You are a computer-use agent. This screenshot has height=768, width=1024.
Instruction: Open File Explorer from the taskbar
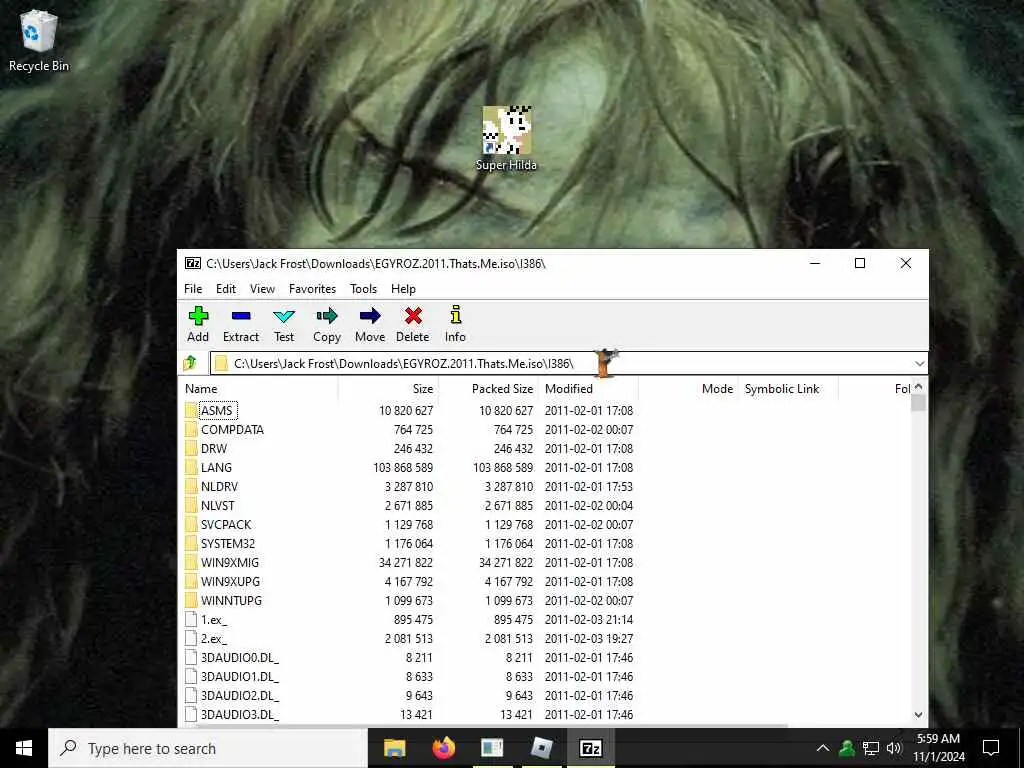(x=394, y=748)
